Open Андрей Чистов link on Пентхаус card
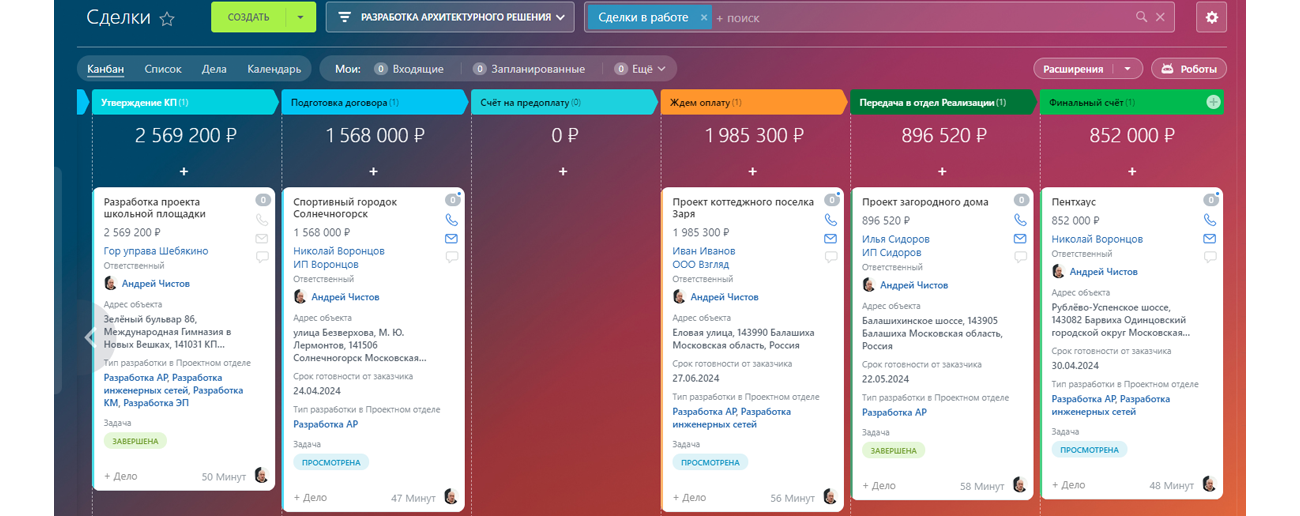Screen dimensions: 1300x516 [x=1103, y=271]
